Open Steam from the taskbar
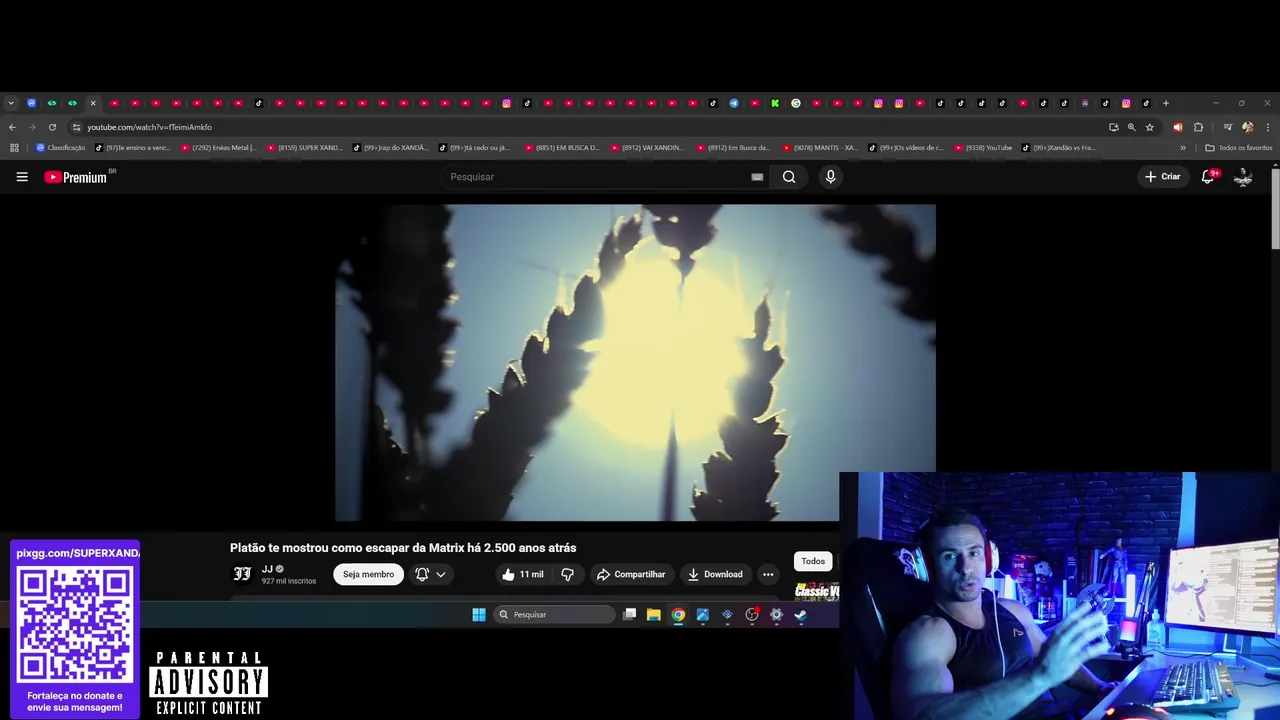This screenshot has width=1280, height=720. [x=800, y=615]
